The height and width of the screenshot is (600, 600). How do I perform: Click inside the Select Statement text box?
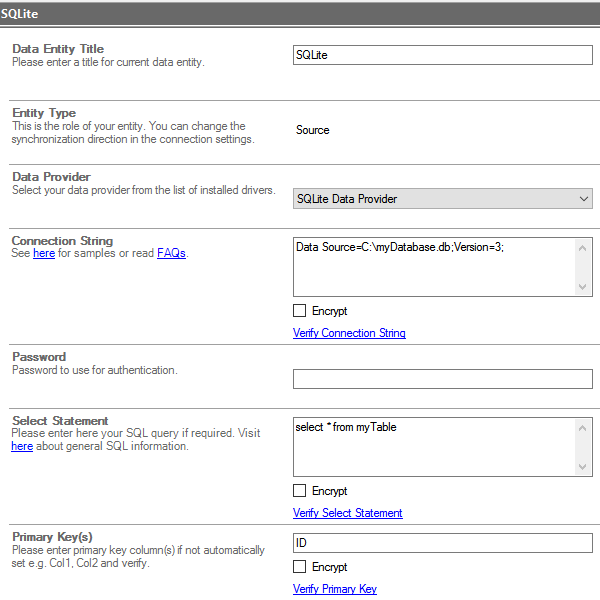pos(434,447)
